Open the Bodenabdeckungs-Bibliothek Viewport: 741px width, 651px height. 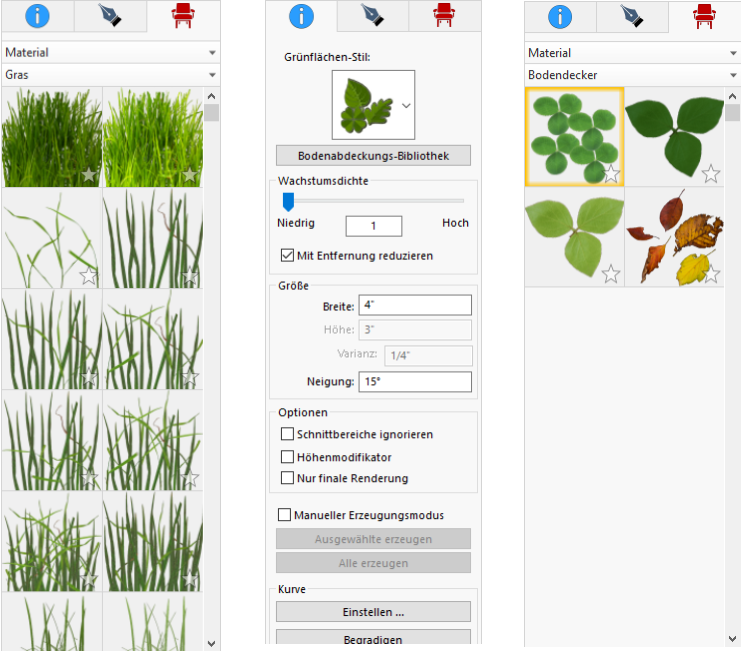tap(373, 156)
